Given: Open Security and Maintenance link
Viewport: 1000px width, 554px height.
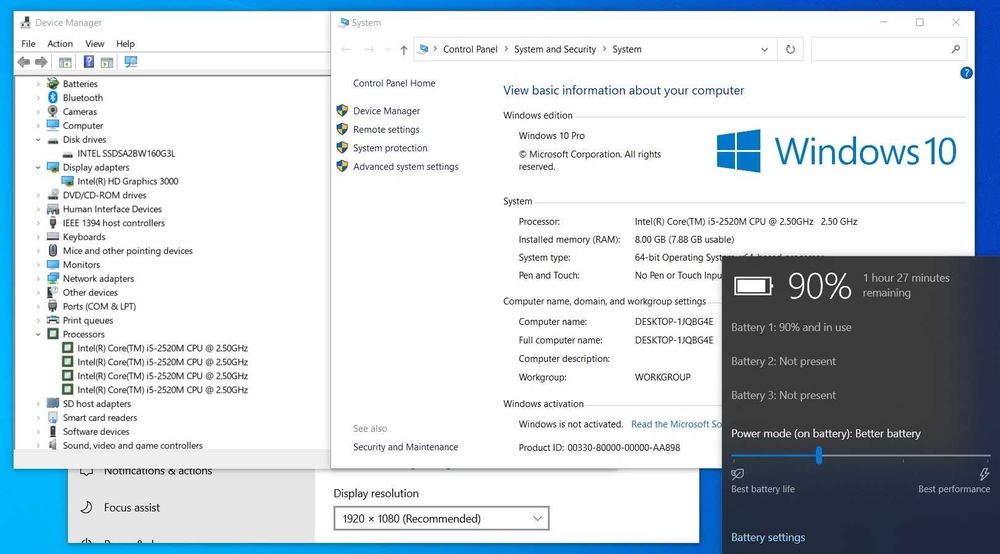Looking at the screenshot, I should [406, 447].
